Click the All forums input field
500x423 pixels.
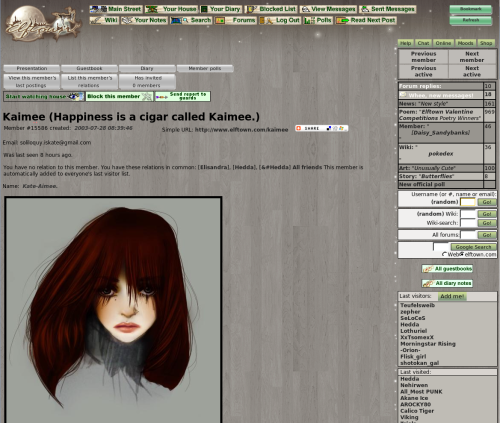click(x=468, y=235)
